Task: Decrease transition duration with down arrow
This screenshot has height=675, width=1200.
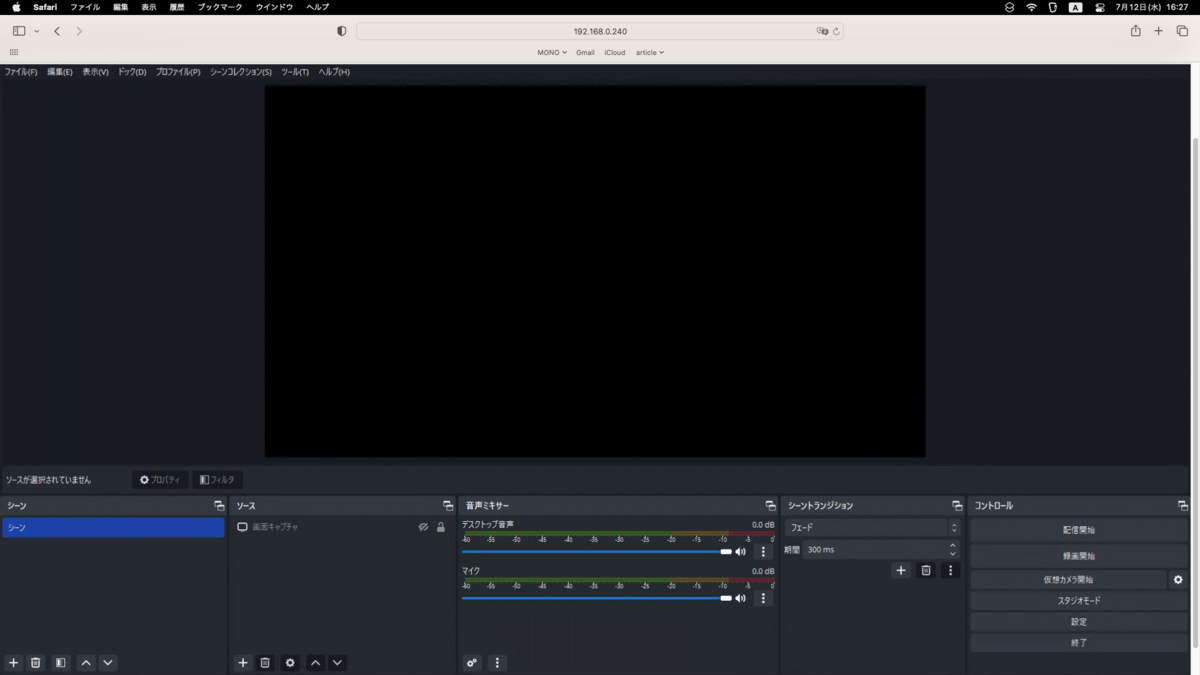Action: (952, 554)
